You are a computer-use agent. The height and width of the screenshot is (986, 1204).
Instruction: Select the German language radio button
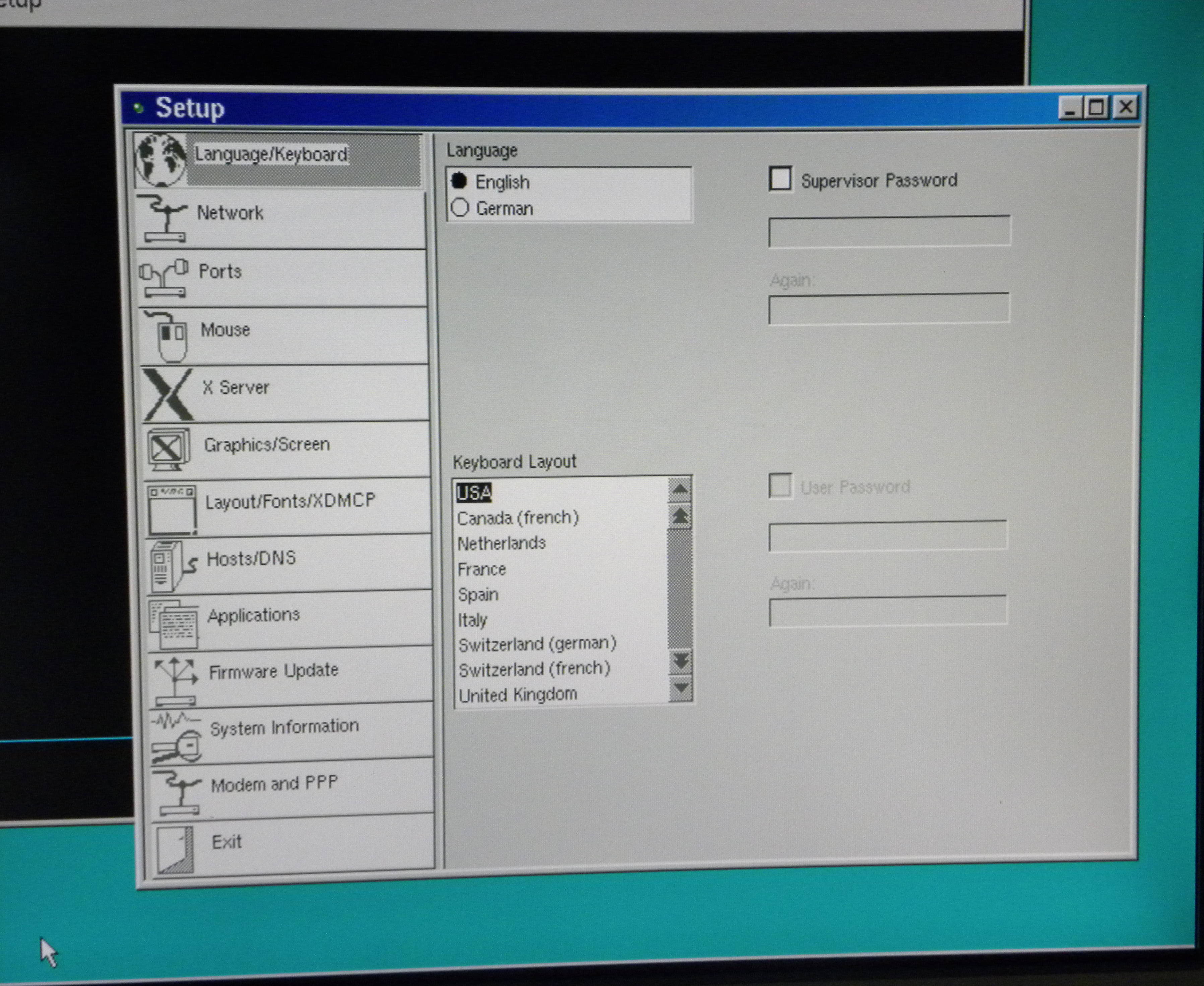460,208
